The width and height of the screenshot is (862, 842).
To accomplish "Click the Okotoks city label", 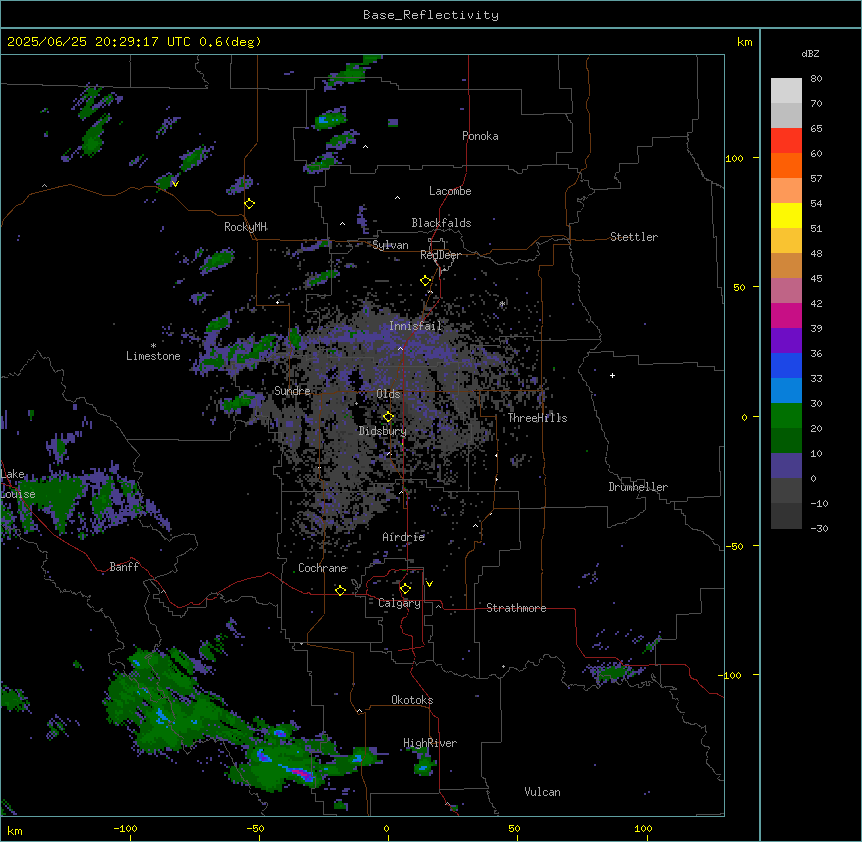I will tap(412, 700).
